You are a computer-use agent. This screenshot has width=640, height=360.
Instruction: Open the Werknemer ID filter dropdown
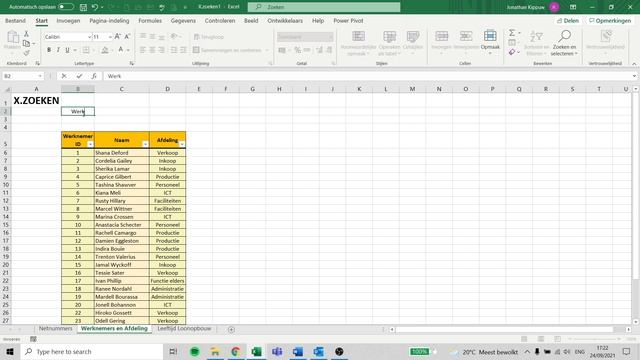coord(90,144)
